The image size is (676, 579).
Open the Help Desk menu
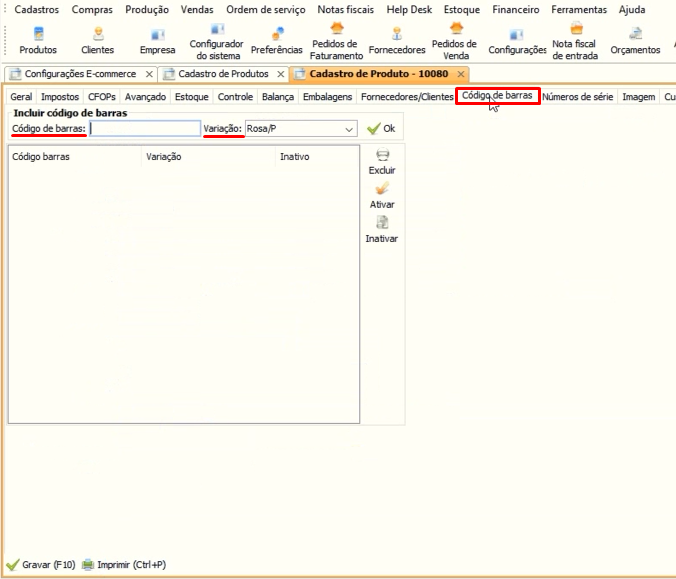coord(409,9)
